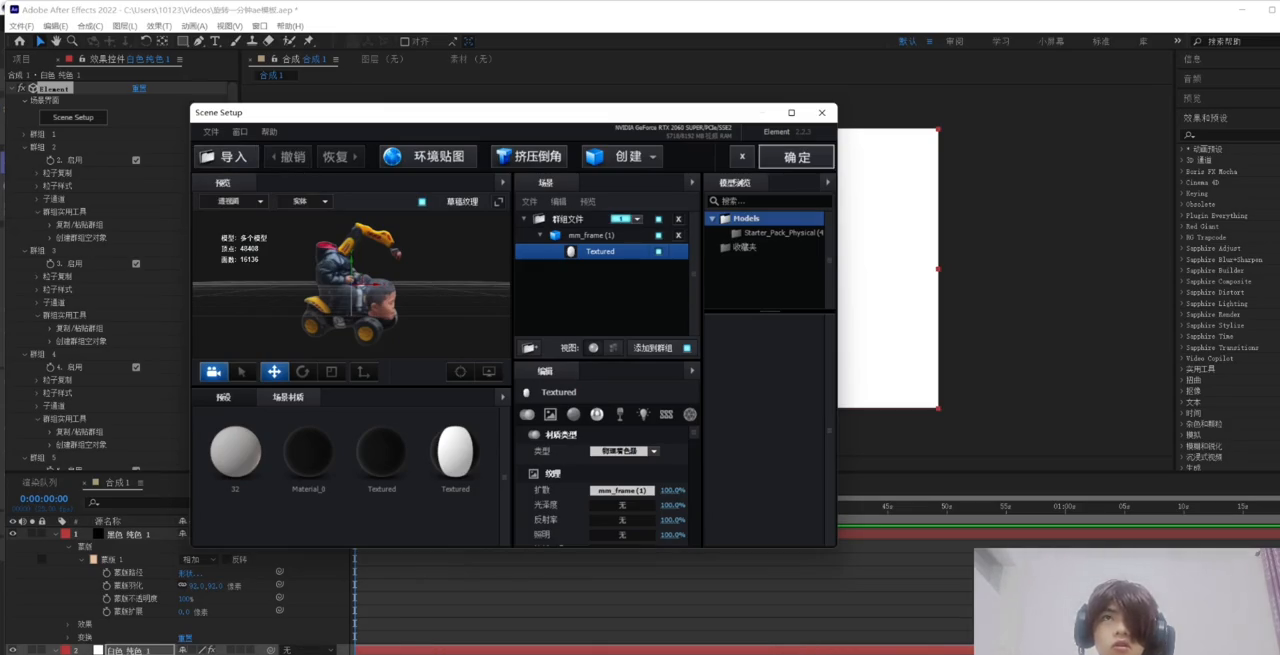Expand the preview viewport with the maximize icon
The image size is (1280, 655).
498,202
